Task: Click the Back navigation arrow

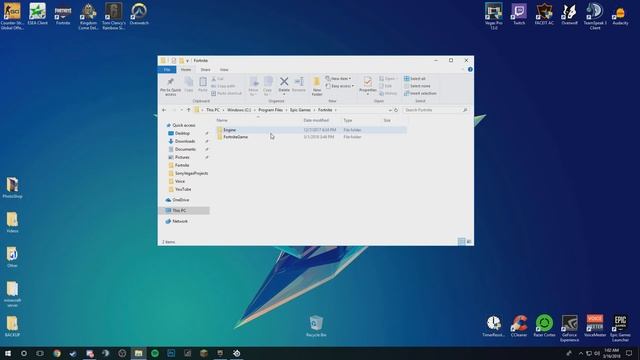Action: [164, 110]
